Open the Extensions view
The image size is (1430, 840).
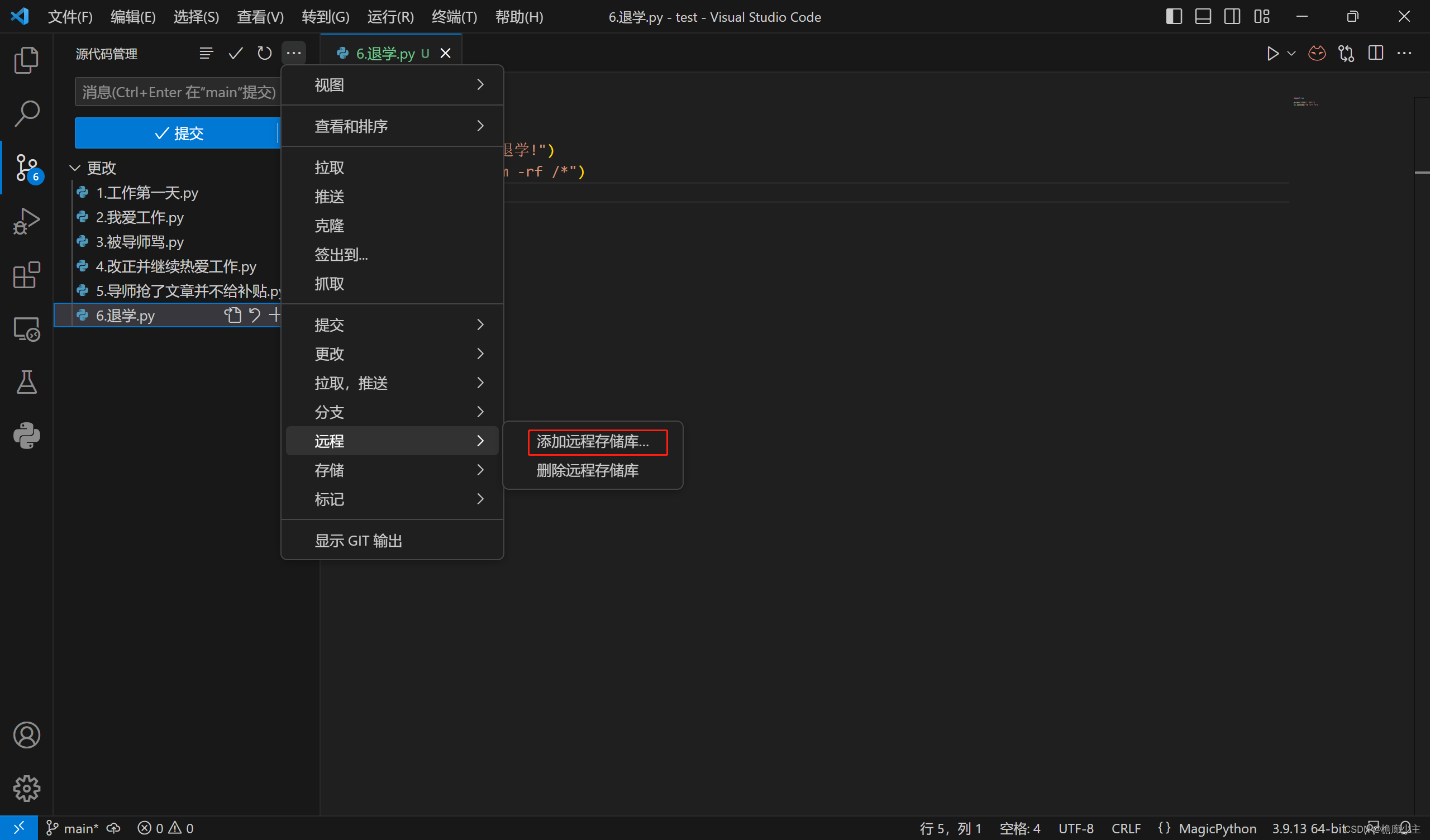pos(26,275)
